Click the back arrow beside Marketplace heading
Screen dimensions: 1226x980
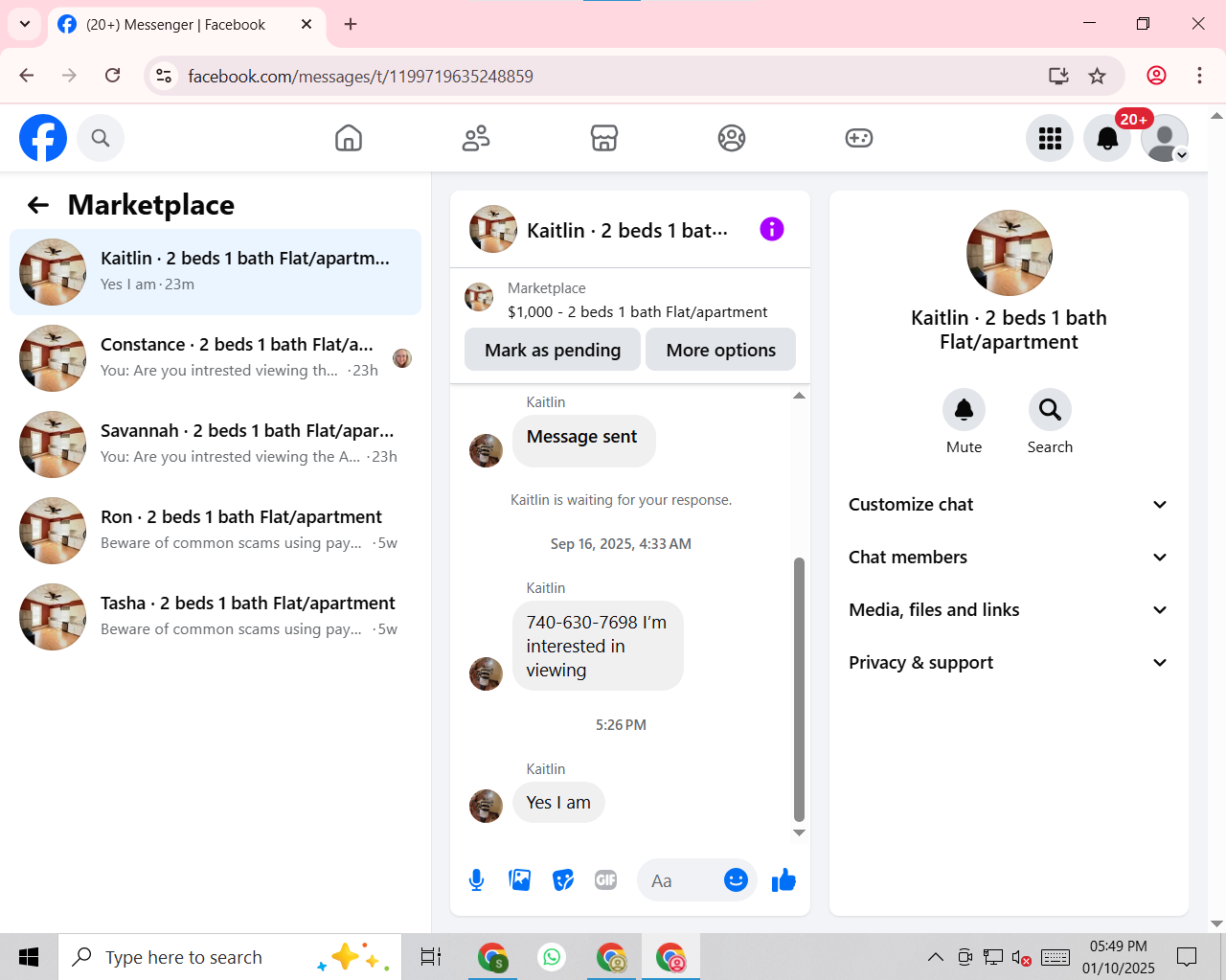pos(38,205)
